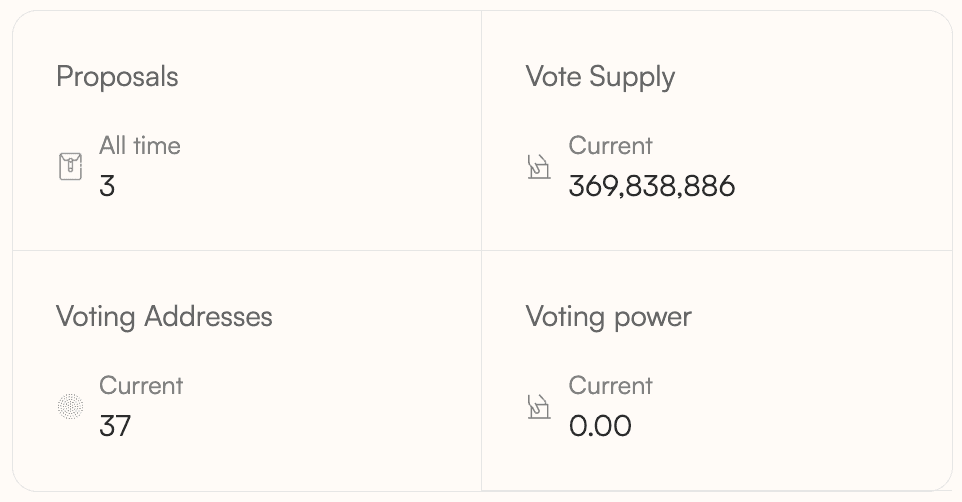Click the 'Current' label in Vote Supply
This screenshot has width=962, height=502.
pyautogui.click(x=610, y=146)
